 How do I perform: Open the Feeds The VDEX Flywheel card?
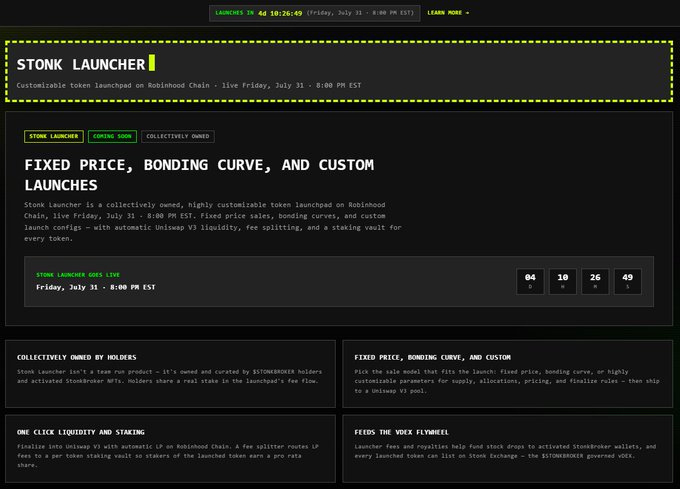tap(508, 449)
